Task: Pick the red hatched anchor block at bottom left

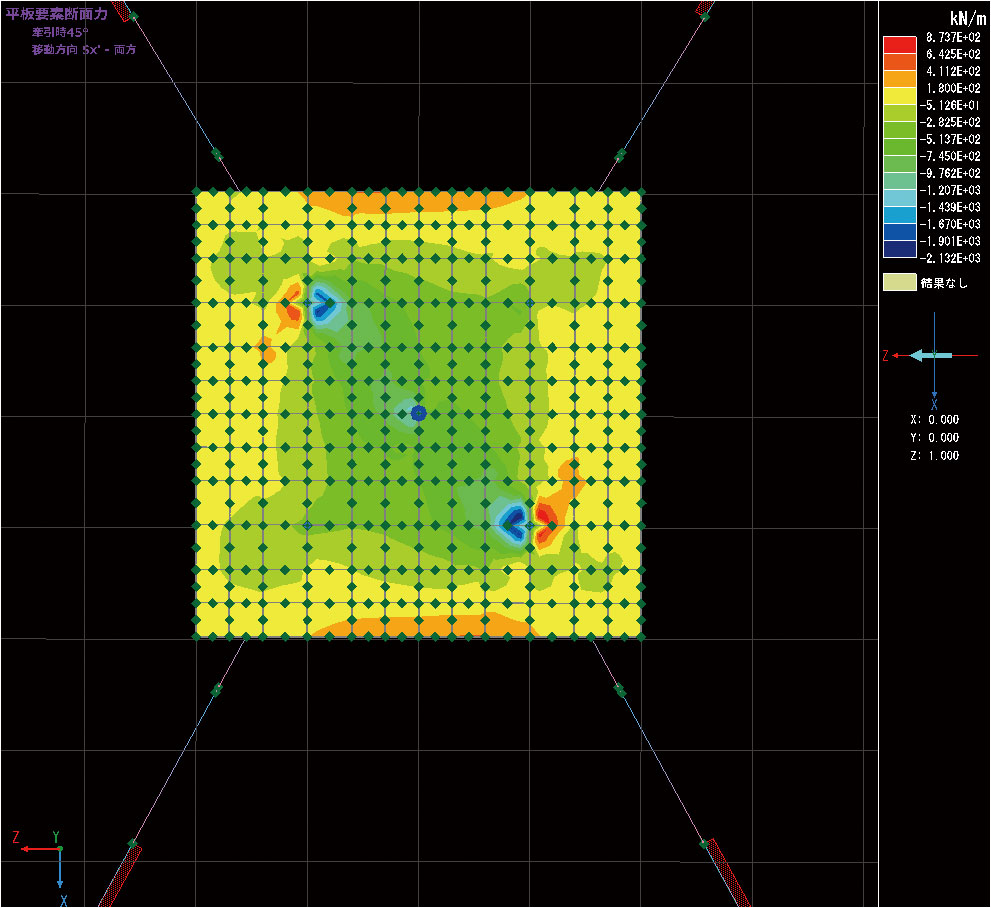Action: point(121,876)
